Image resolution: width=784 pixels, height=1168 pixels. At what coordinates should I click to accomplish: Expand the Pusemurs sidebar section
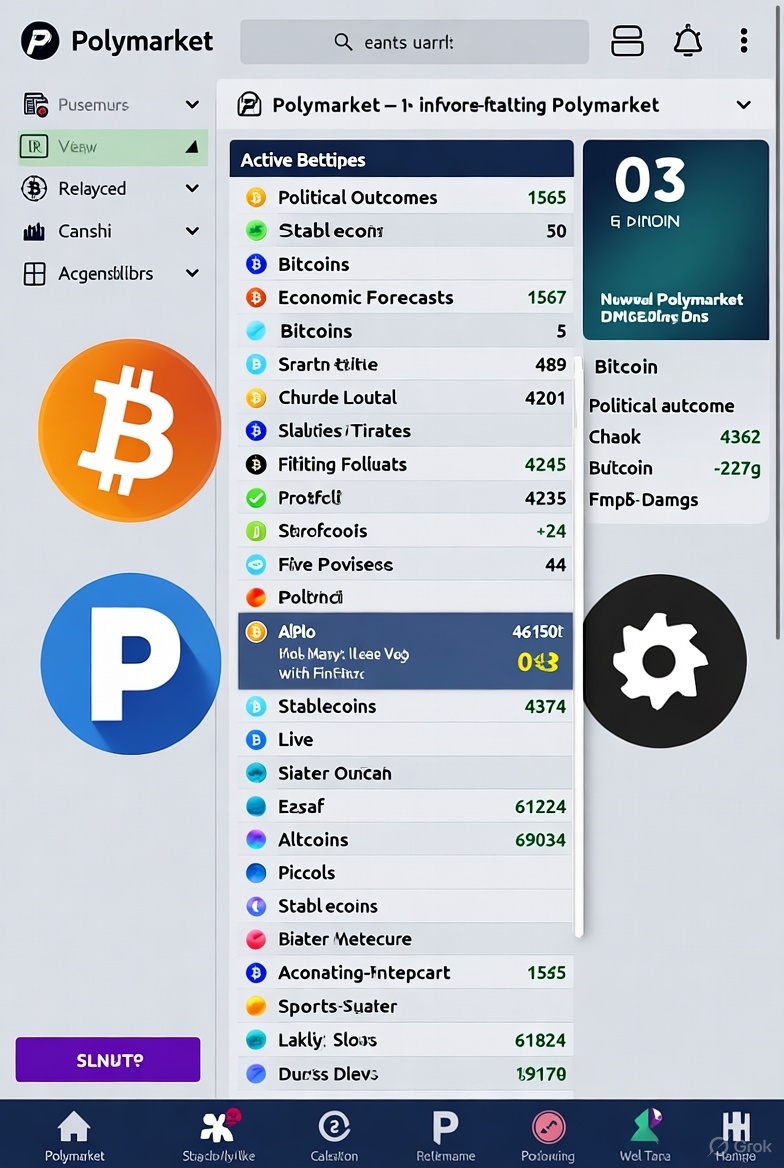192,105
